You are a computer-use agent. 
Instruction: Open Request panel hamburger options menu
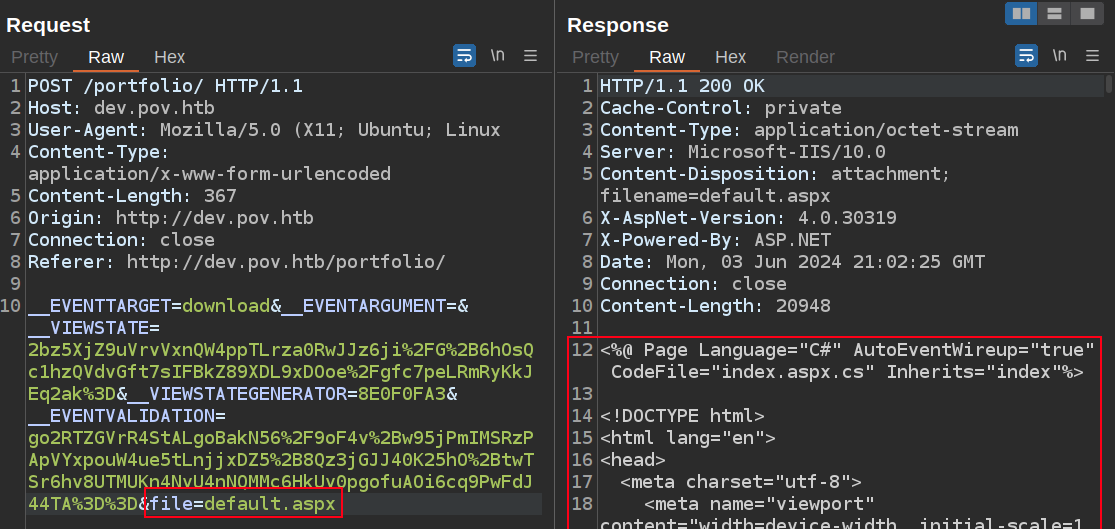pos(531,56)
